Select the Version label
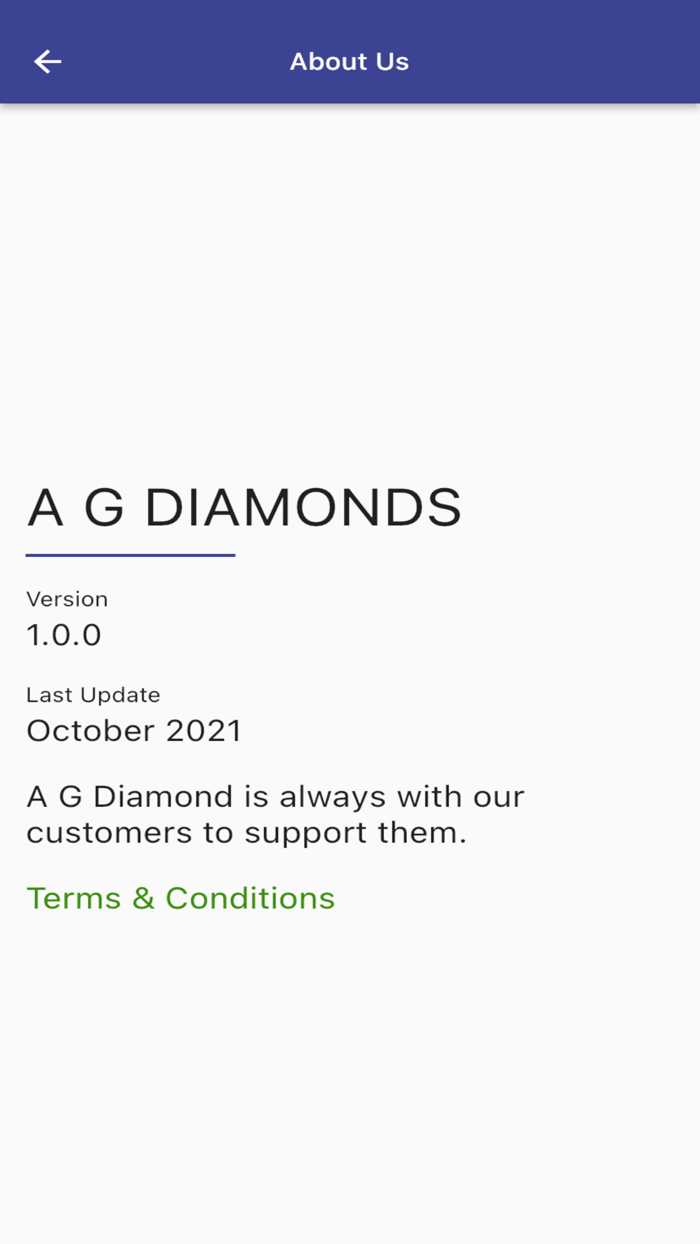This screenshot has width=700, height=1244. (x=67, y=598)
